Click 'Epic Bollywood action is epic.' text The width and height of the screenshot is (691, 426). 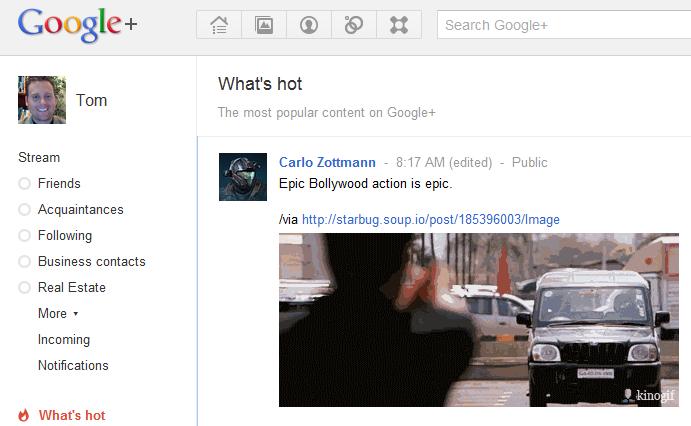(366, 183)
